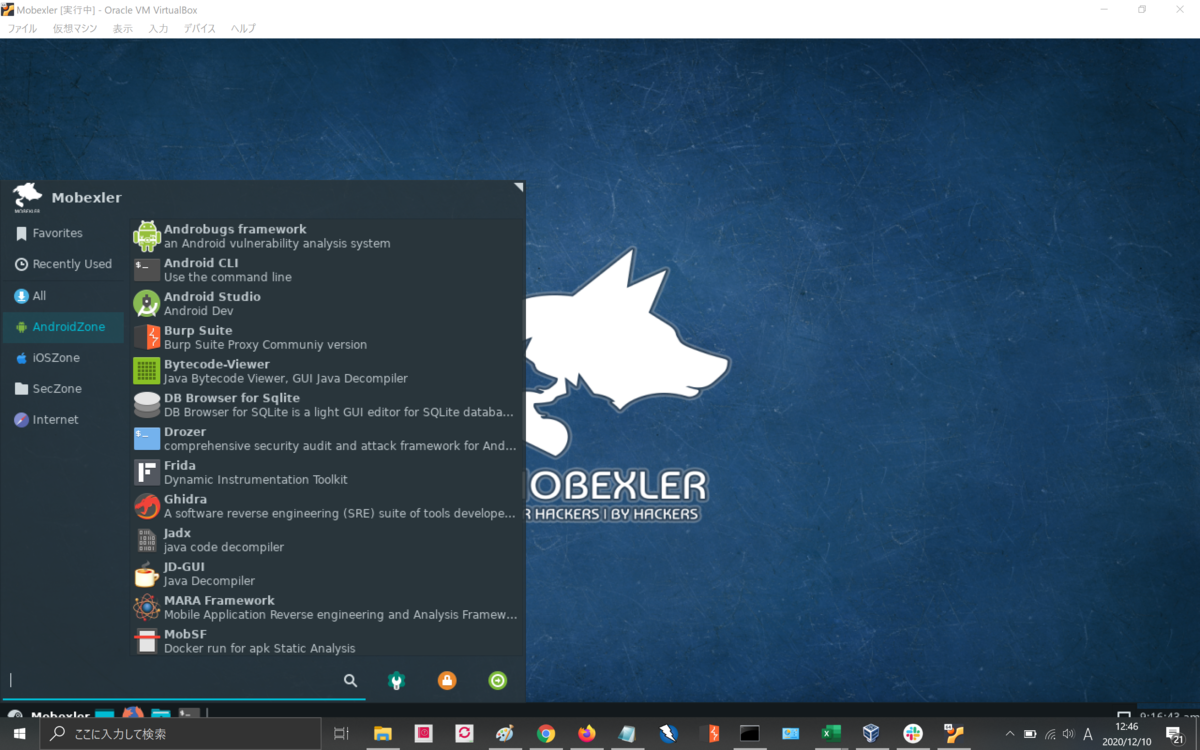The width and height of the screenshot is (1200, 750).
Task: Open Windows notification center
Action: (x=1175, y=734)
